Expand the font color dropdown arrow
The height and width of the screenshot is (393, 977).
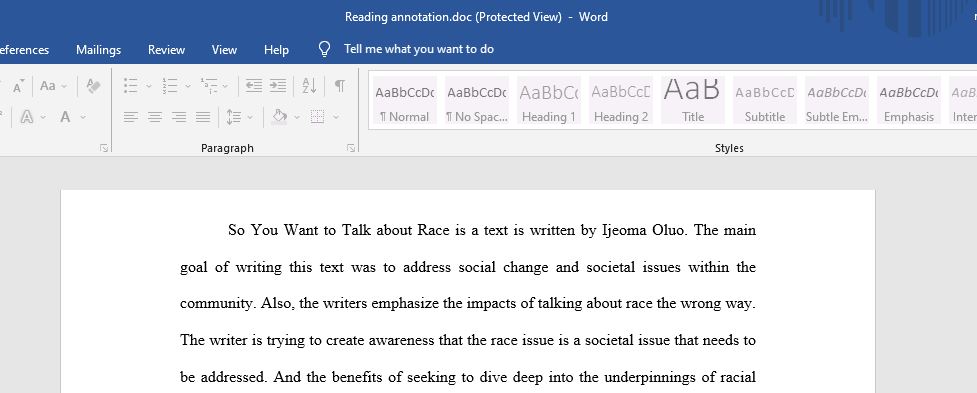click(x=83, y=117)
